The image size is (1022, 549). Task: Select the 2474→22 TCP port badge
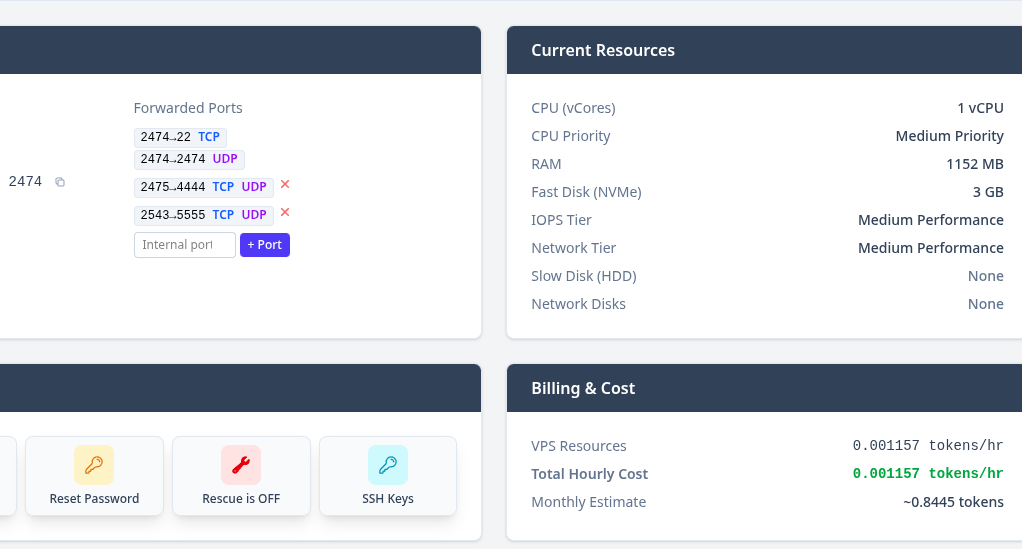coord(181,137)
